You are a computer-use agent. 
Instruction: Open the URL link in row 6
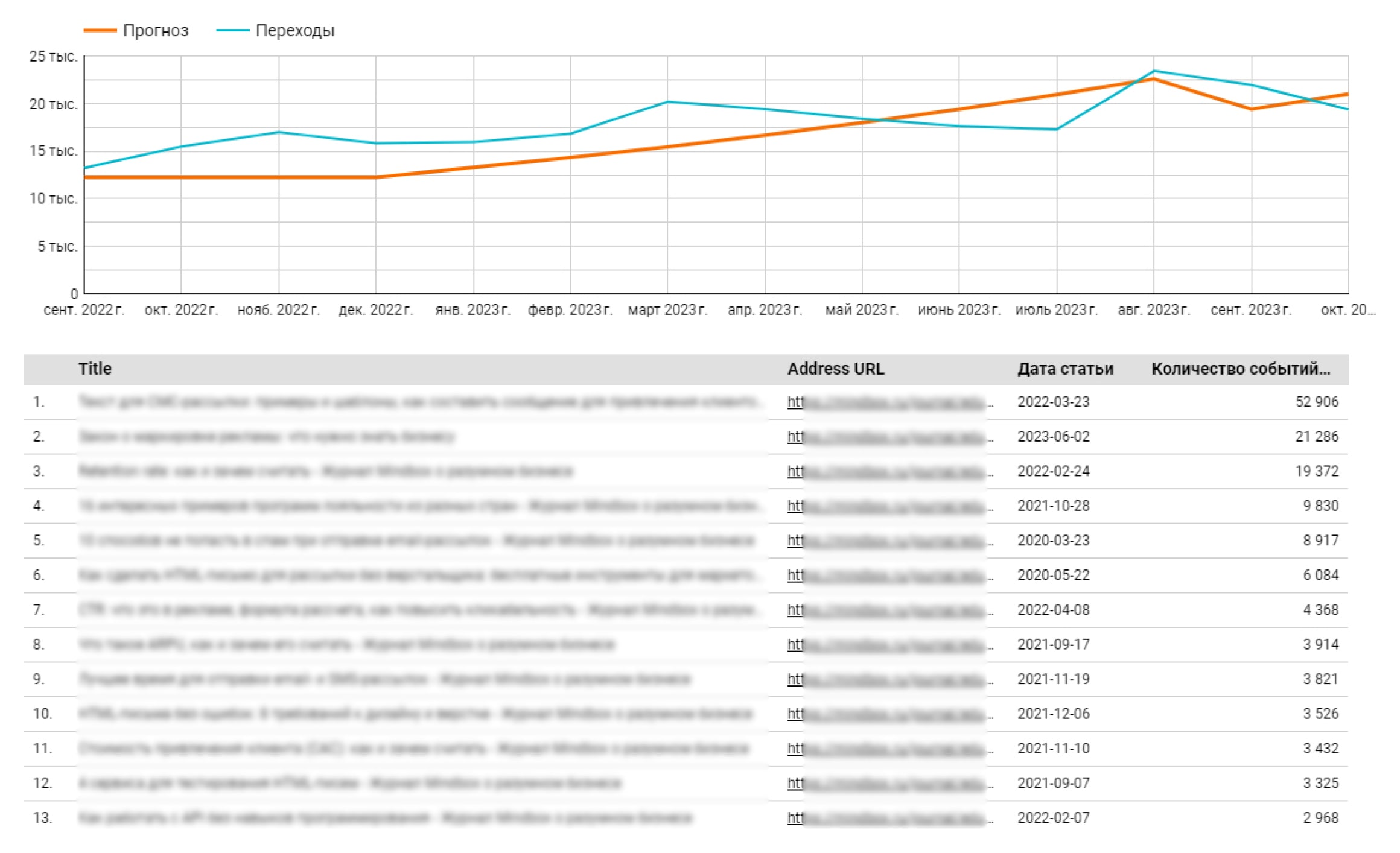(x=890, y=575)
